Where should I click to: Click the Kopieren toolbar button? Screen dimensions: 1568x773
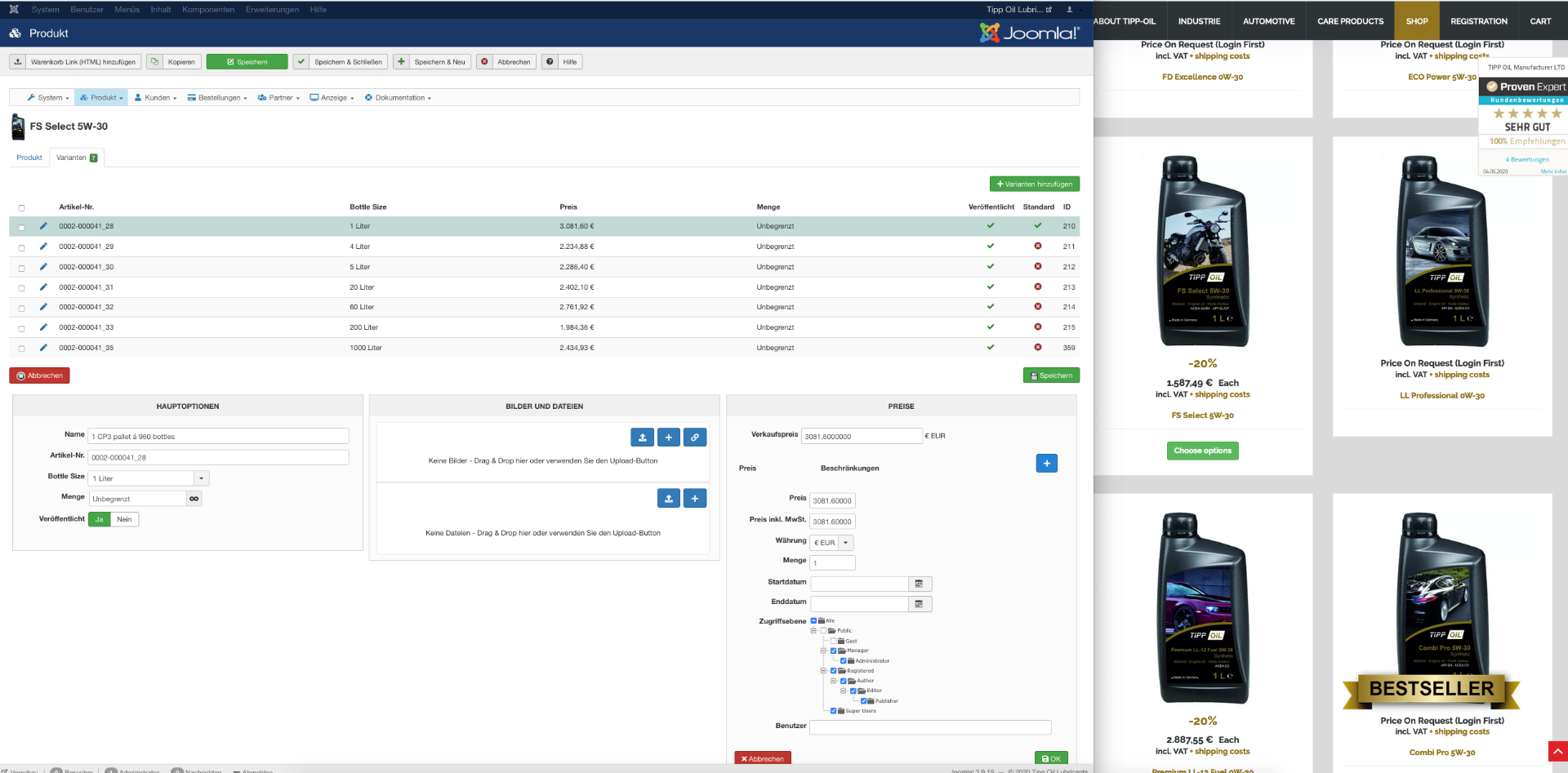point(174,62)
